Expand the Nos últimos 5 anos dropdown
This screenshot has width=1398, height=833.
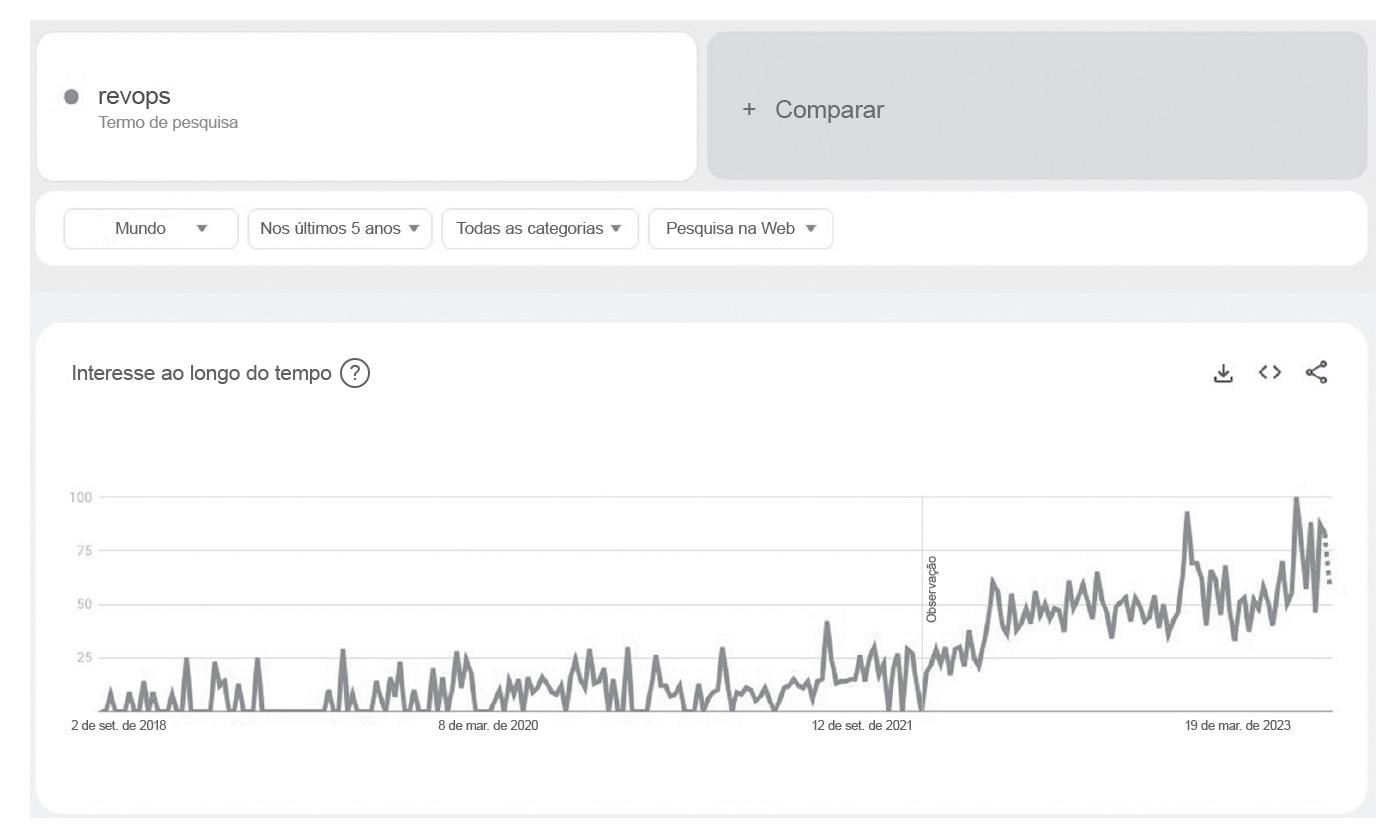[x=339, y=228]
